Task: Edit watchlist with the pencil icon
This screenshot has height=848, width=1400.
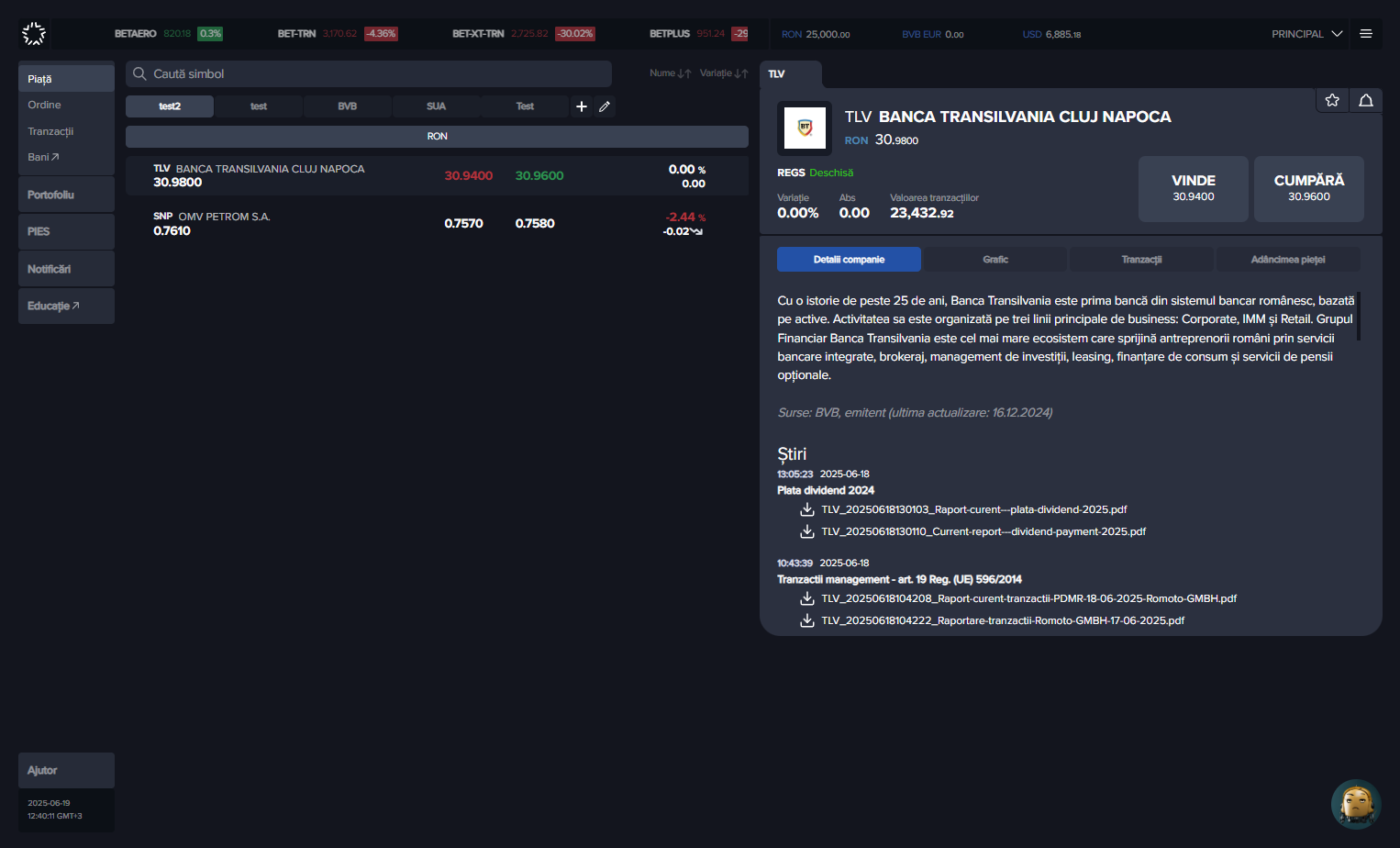Action: tap(605, 106)
